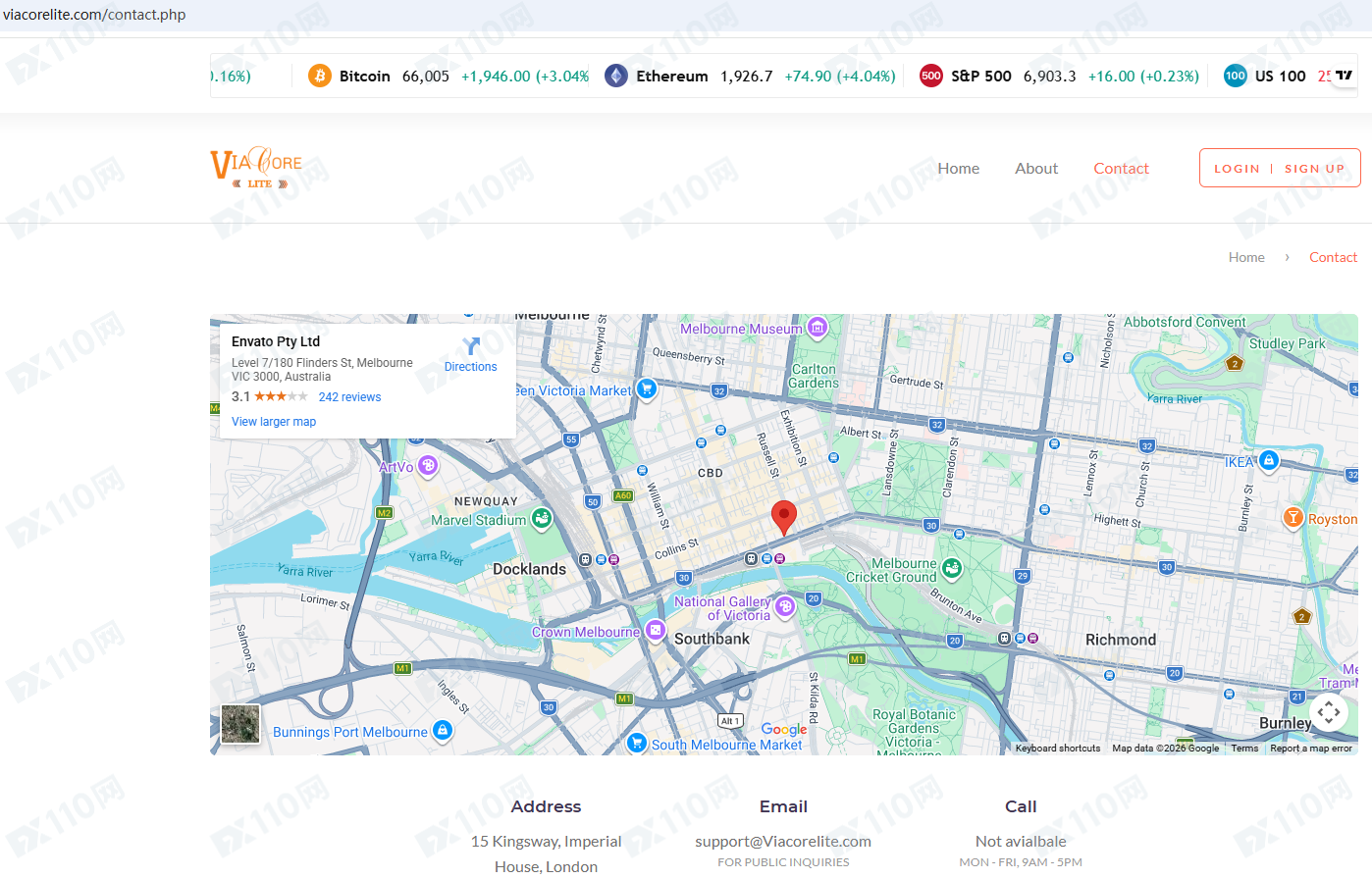The image size is (1372, 879).
Task: Click the Bitcoin ticker icon
Action: pos(320,76)
